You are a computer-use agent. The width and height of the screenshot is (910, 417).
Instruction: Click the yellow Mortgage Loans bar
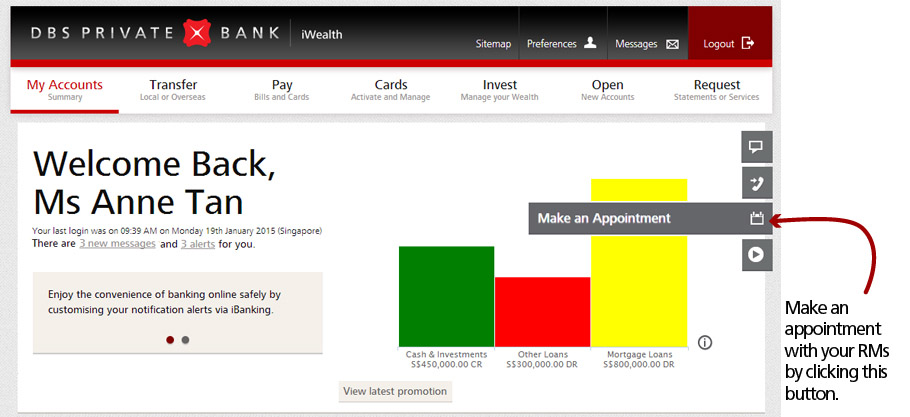click(x=639, y=263)
